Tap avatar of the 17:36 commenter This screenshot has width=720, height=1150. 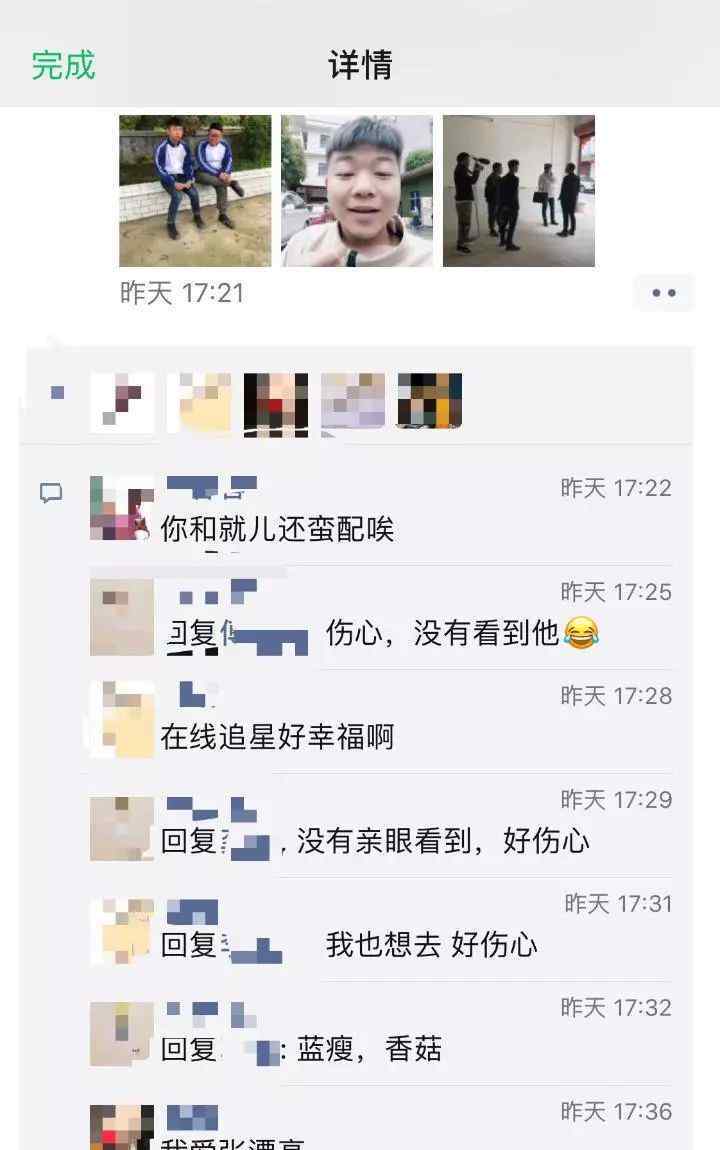[122, 1127]
